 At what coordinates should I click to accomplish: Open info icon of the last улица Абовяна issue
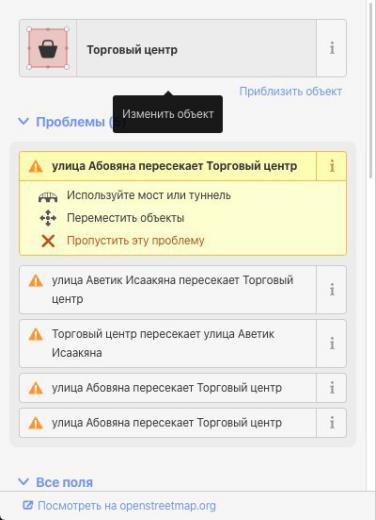(x=332, y=423)
